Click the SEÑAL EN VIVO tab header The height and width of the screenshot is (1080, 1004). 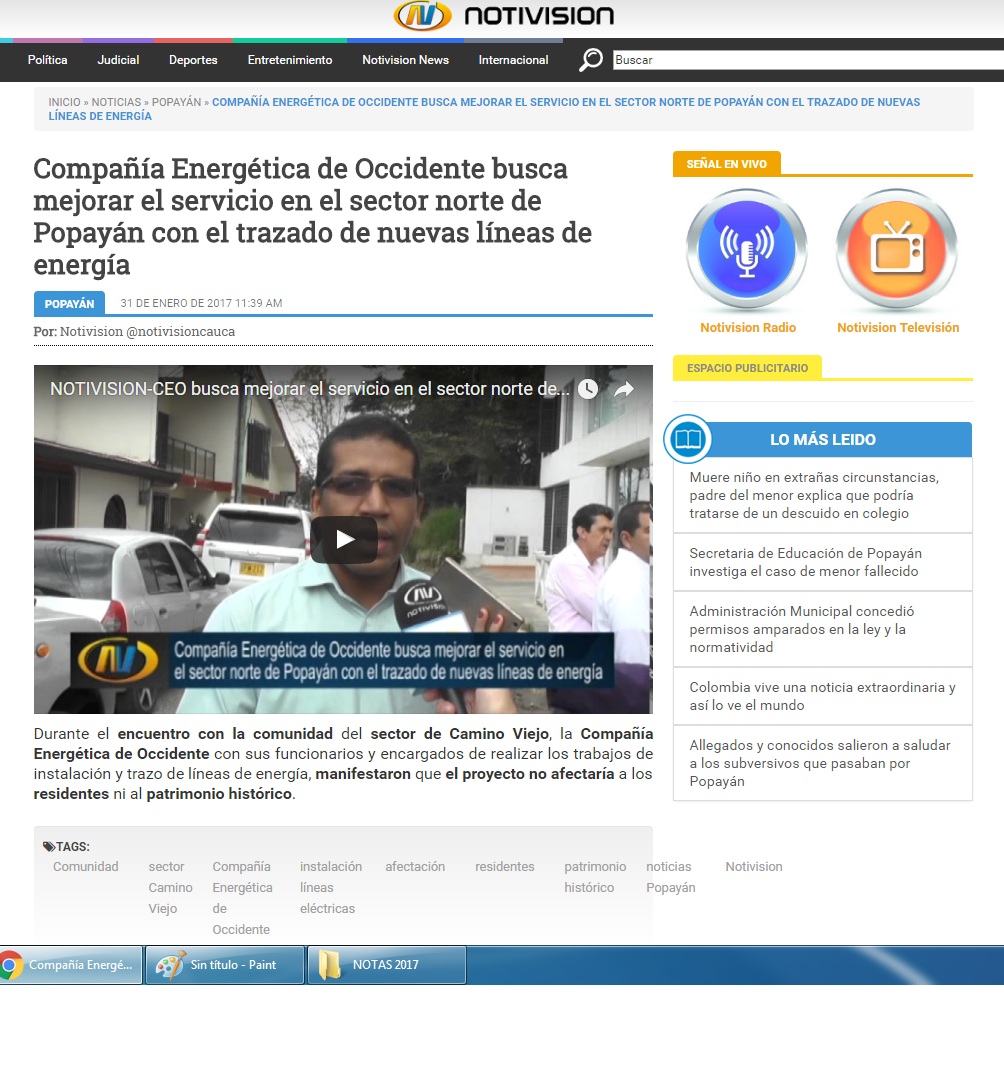point(726,164)
